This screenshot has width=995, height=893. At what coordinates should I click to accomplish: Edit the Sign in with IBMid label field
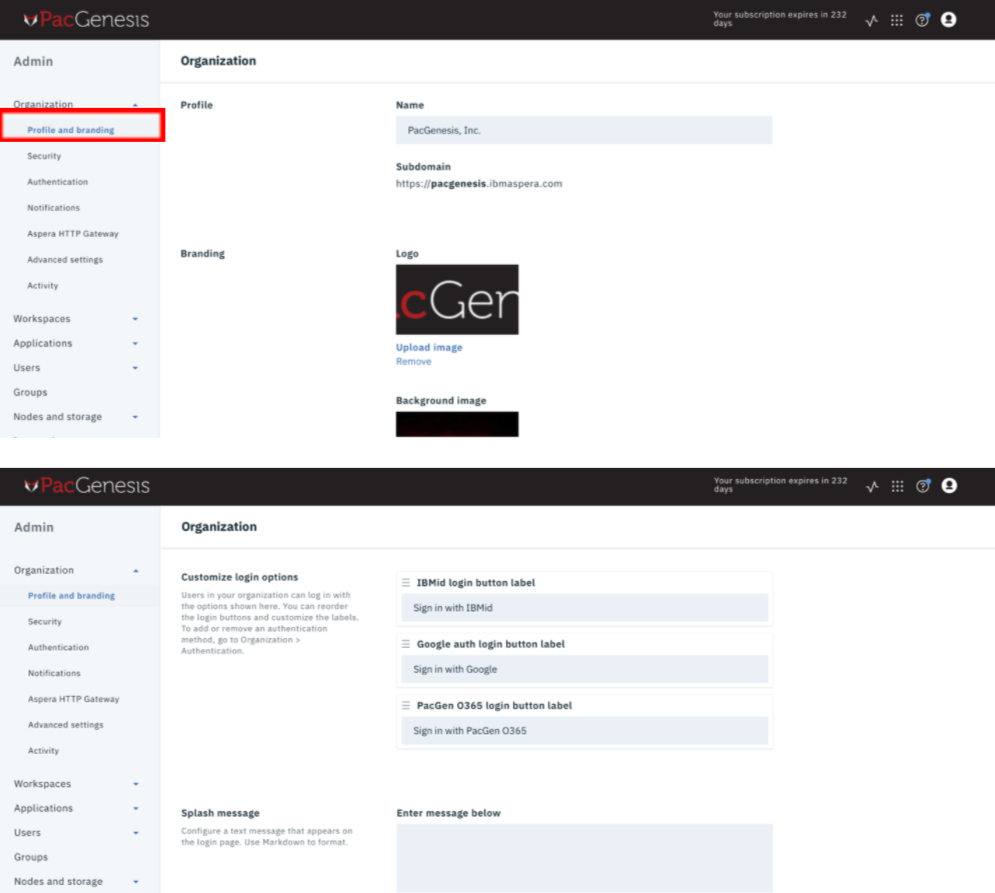click(584, 608)
